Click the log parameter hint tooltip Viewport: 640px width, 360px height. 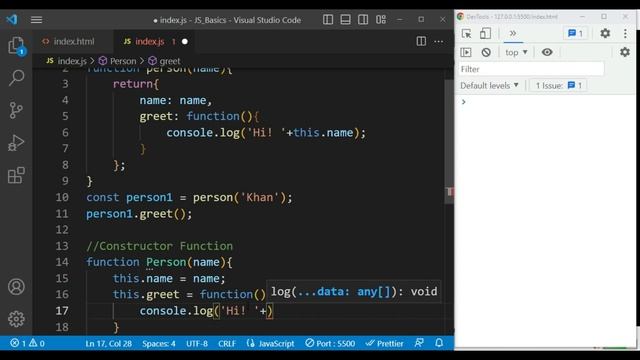(354, 291)
